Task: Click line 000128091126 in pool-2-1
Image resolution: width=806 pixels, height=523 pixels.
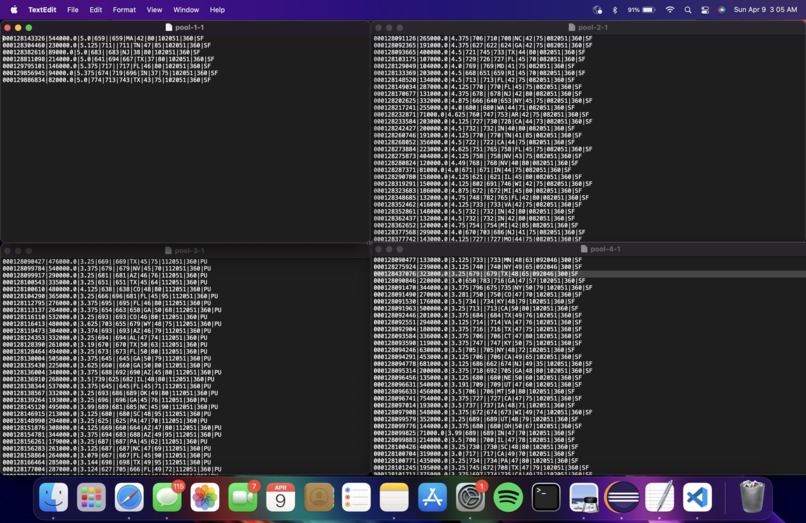Action: click(483, 39)
